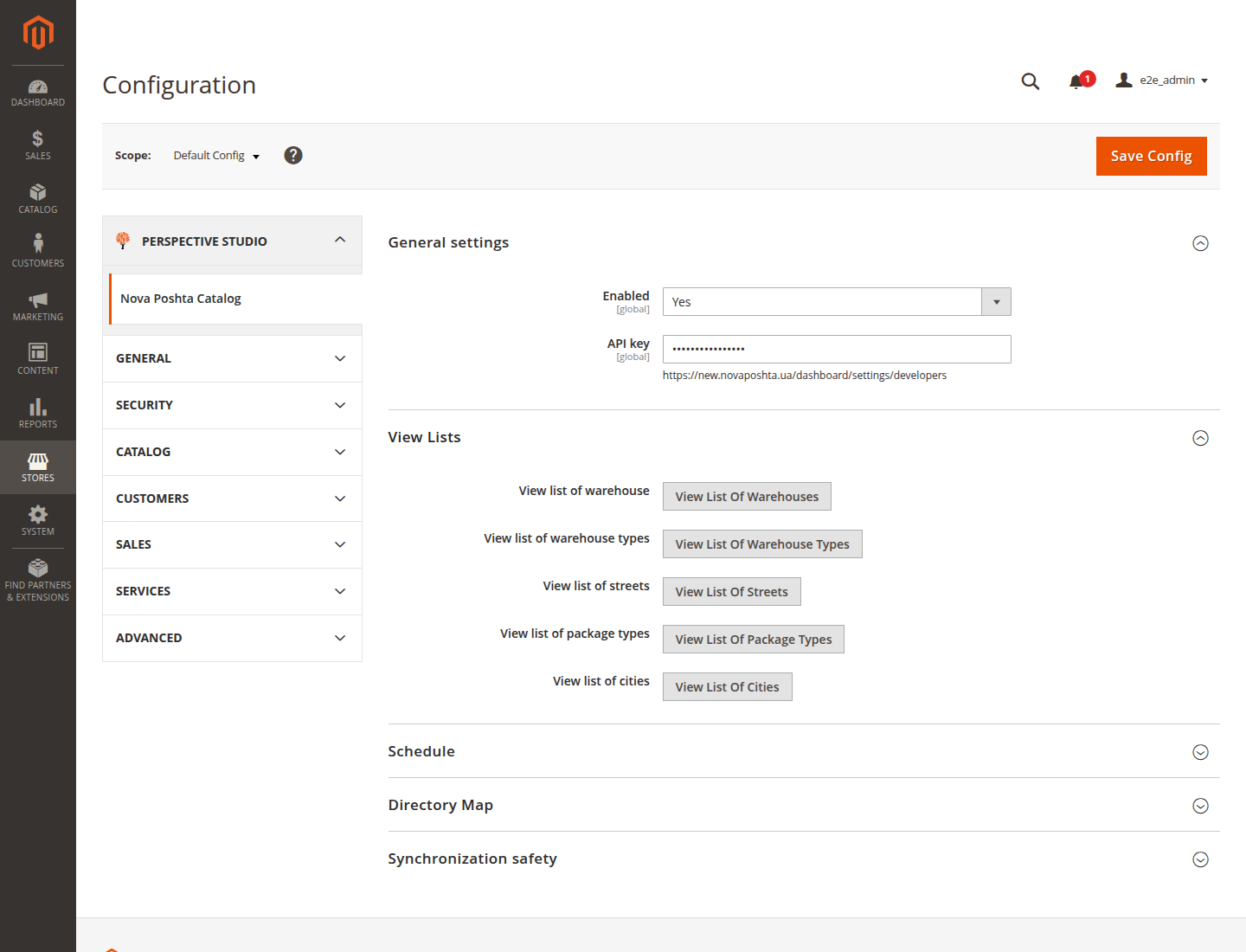The height and width of the screenshot is (952, 1246).
Task: Open the e2e_admin account menu
Action: coord(1162,80)
